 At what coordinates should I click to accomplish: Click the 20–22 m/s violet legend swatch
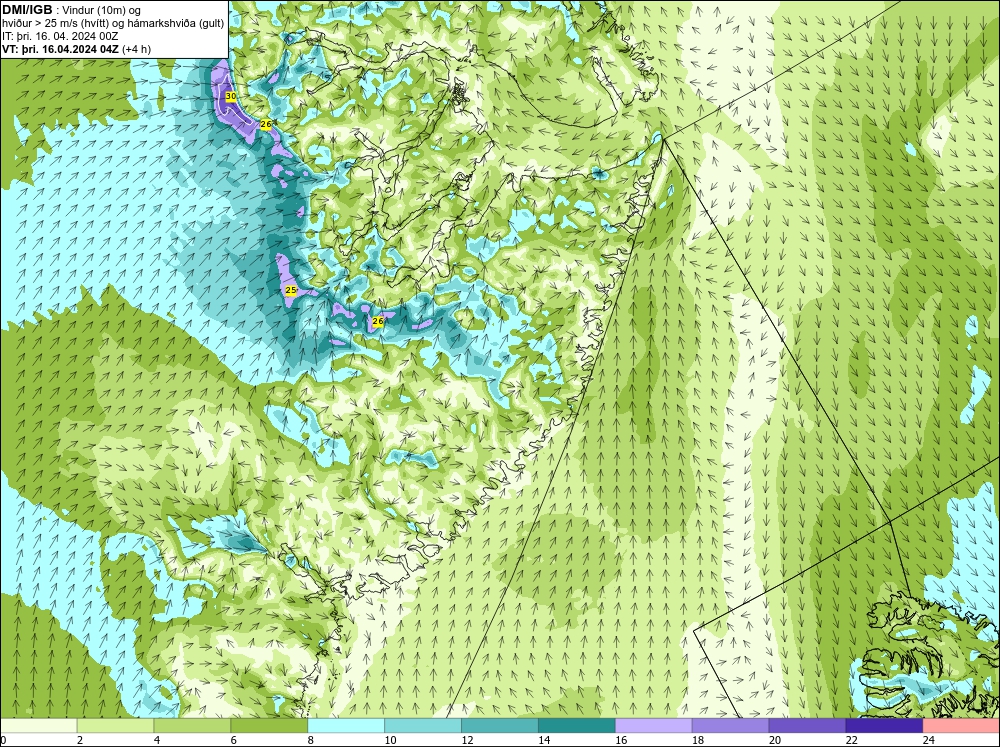807,726
